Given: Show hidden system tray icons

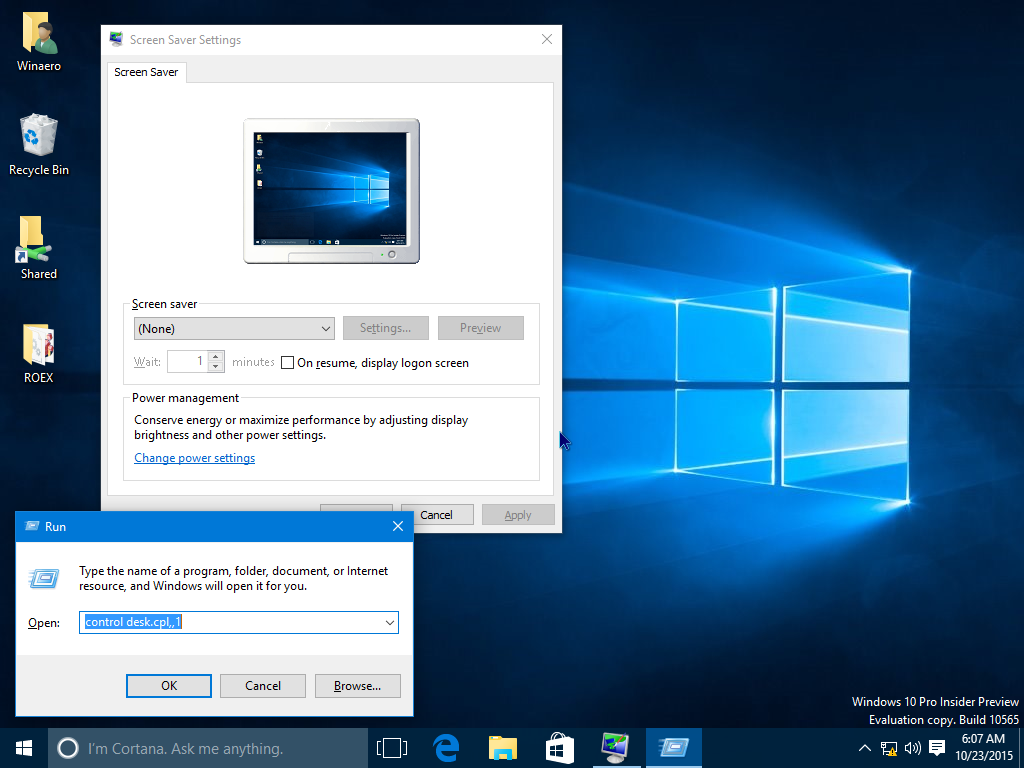Looking at the screenshot, I should click(x=864, y=748).
